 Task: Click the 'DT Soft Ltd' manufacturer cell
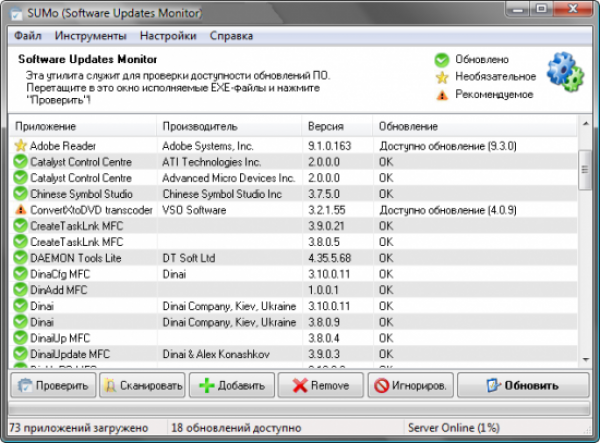pos(189,258)
